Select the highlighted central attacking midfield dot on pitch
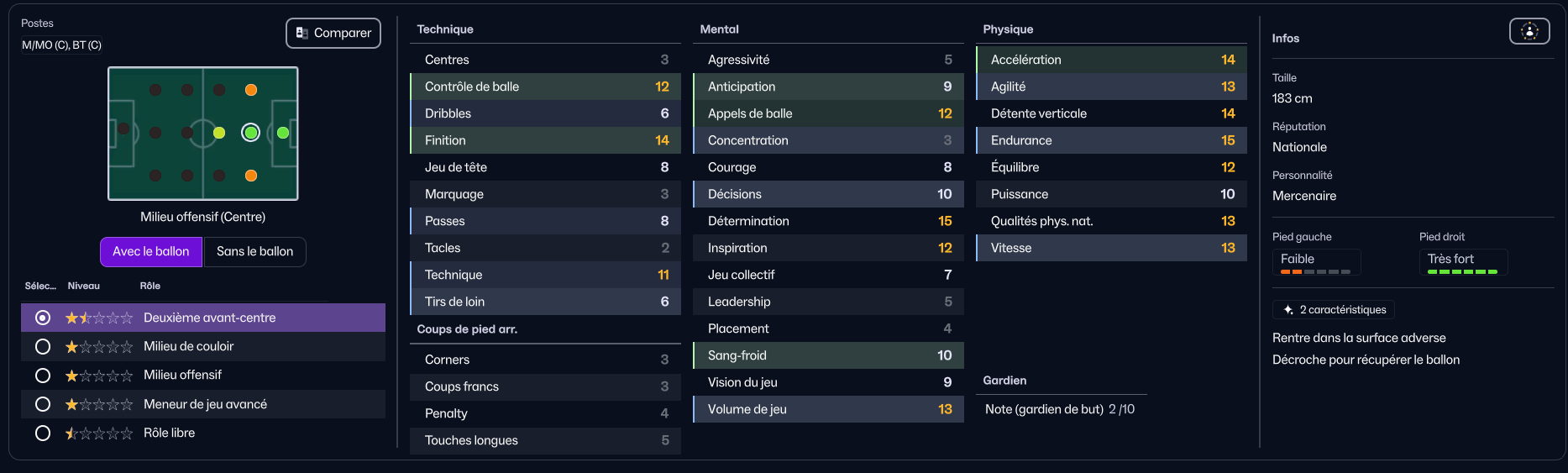This screenshot has height=473, width=1568. click(x=250, y=133)
